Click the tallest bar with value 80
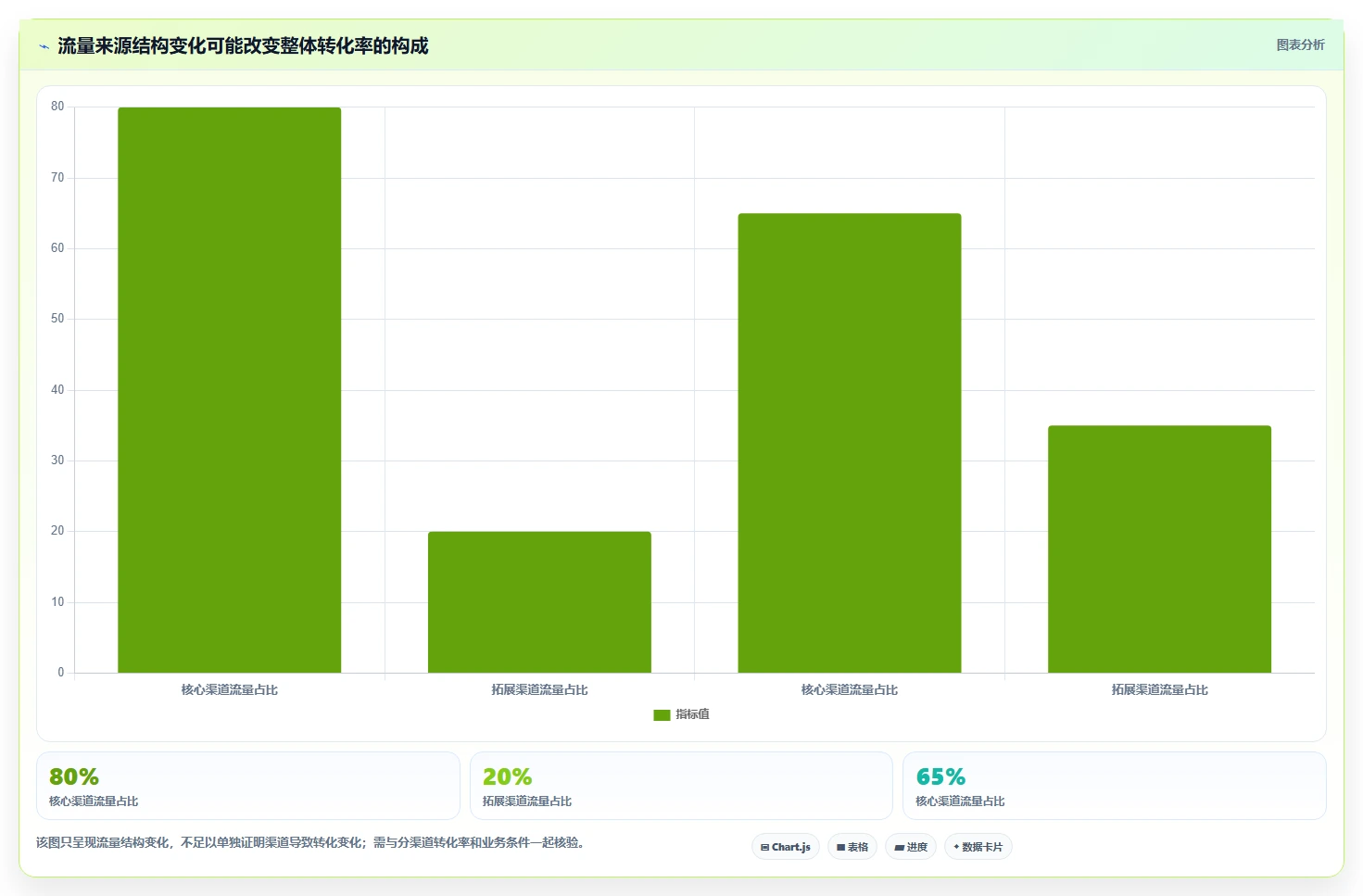The height and width of the screenshot is (896, 1363). coord(230,390)
